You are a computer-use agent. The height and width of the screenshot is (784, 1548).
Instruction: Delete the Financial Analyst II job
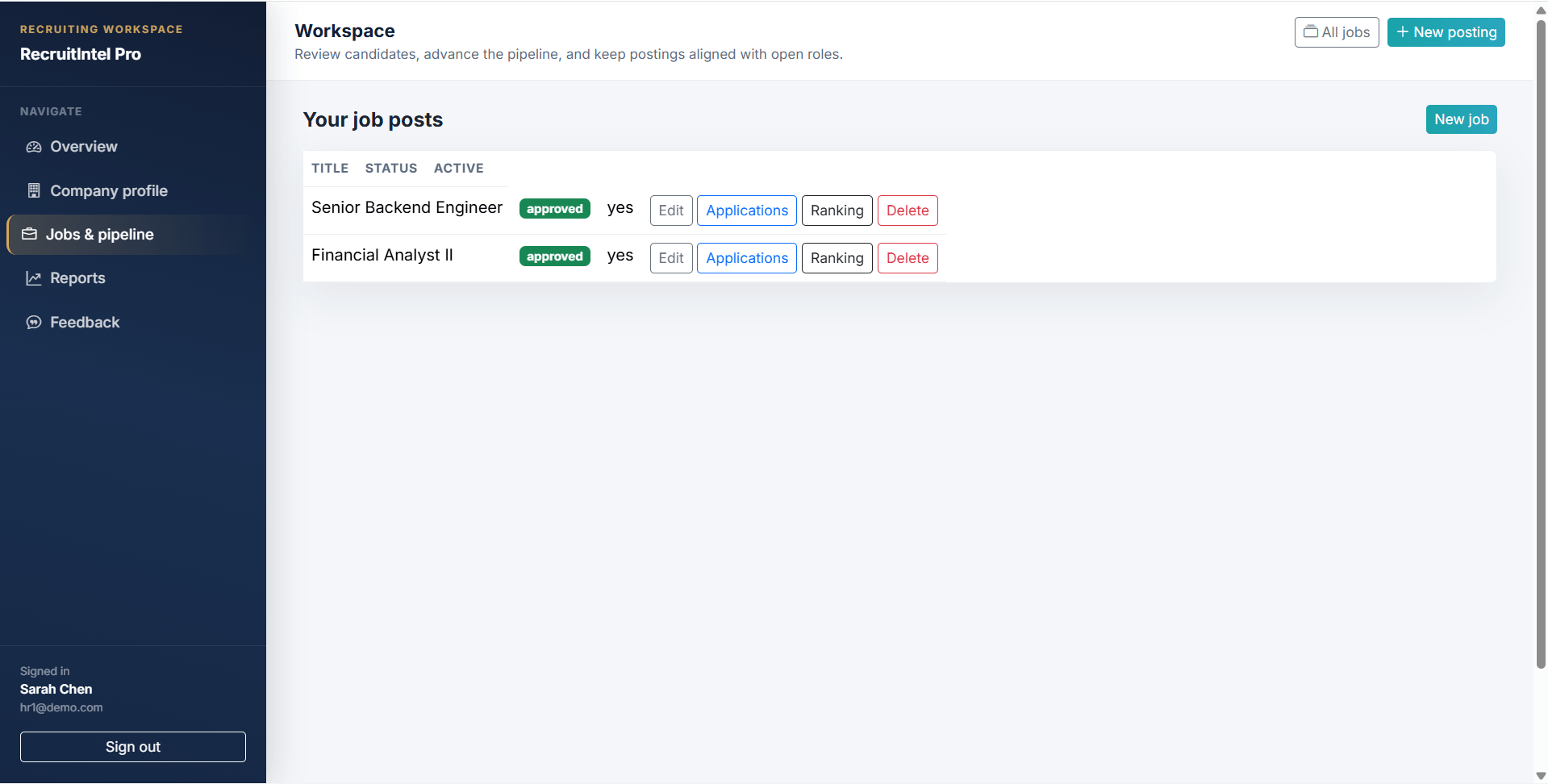(x=908, y=258)
